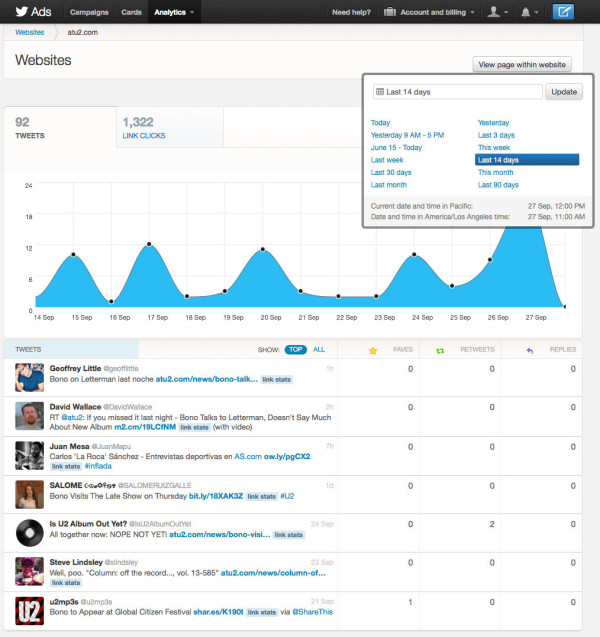Open the Campaigns tab

[89, 12]
